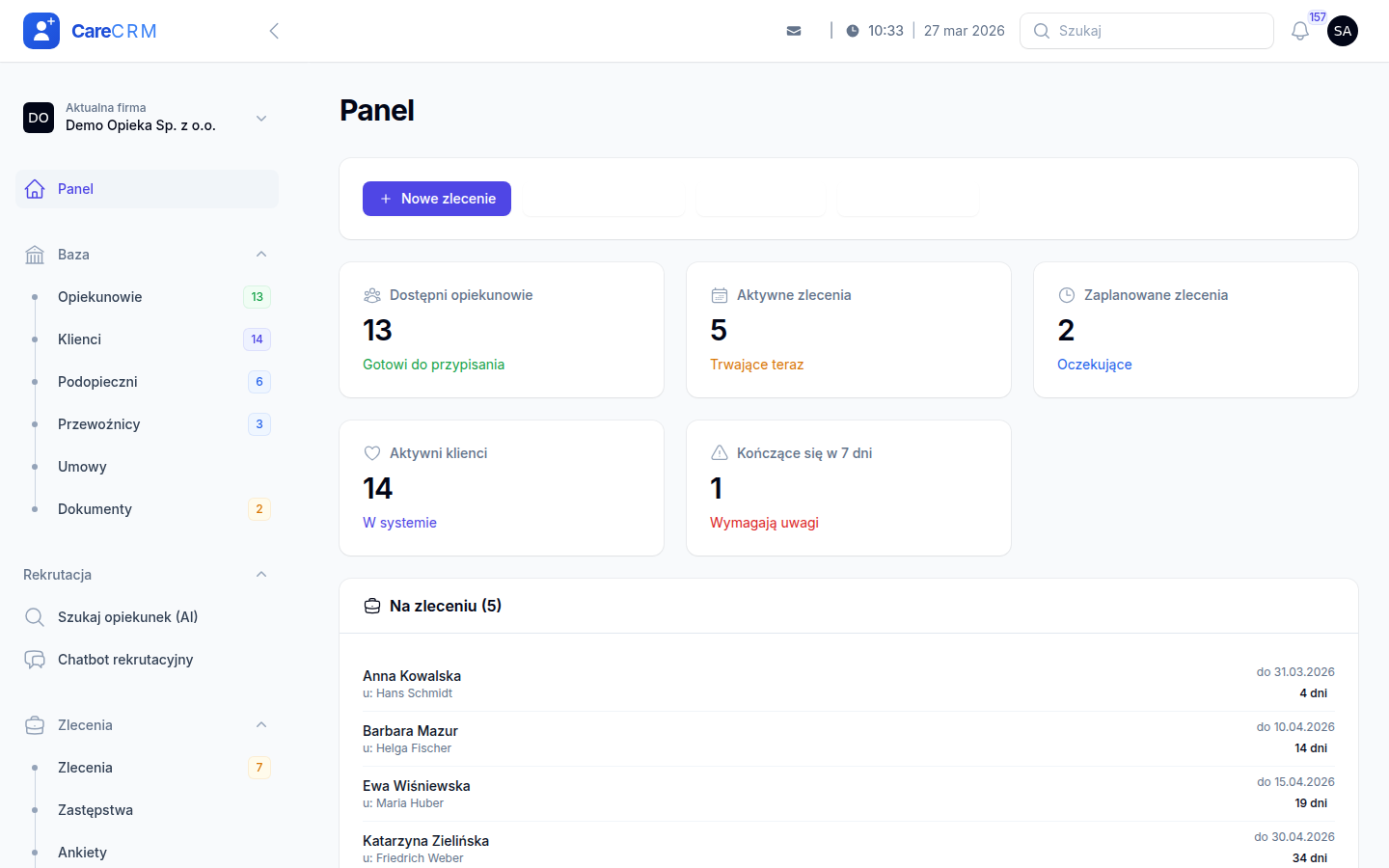Image resolution: width=1389 pixels, height=868 pixels.
Task: Collapse the Rekrutacja section
Action: [261, 575]
